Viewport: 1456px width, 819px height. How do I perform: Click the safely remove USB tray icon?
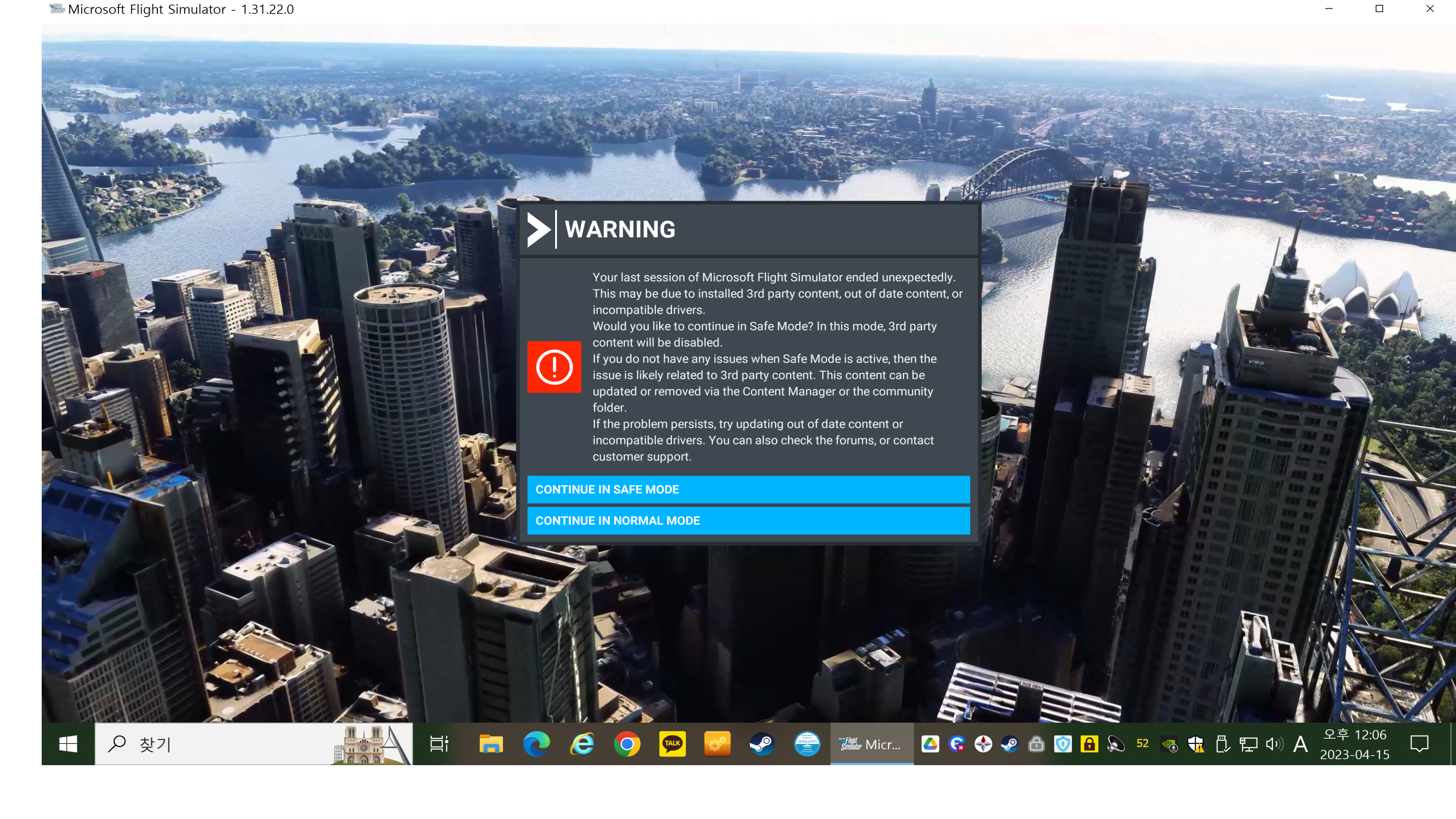[x=1222, y=744]
